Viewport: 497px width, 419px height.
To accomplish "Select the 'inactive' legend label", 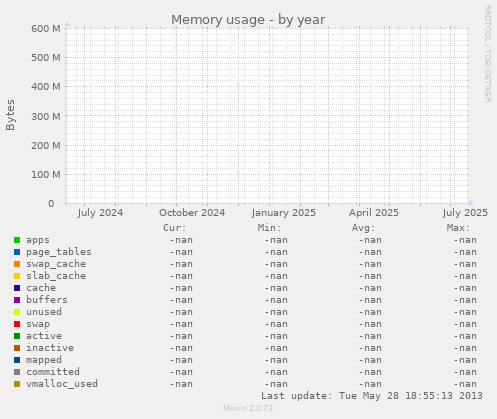I will click(x=50, y=348).
